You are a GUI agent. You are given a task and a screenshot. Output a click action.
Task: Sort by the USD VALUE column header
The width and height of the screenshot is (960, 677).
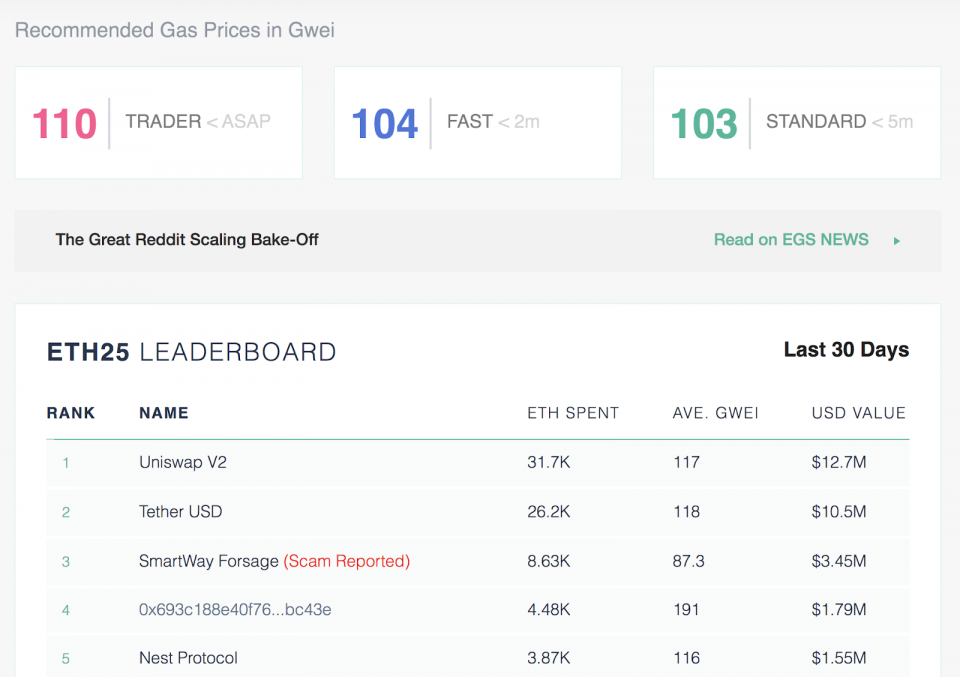point(858,413)
